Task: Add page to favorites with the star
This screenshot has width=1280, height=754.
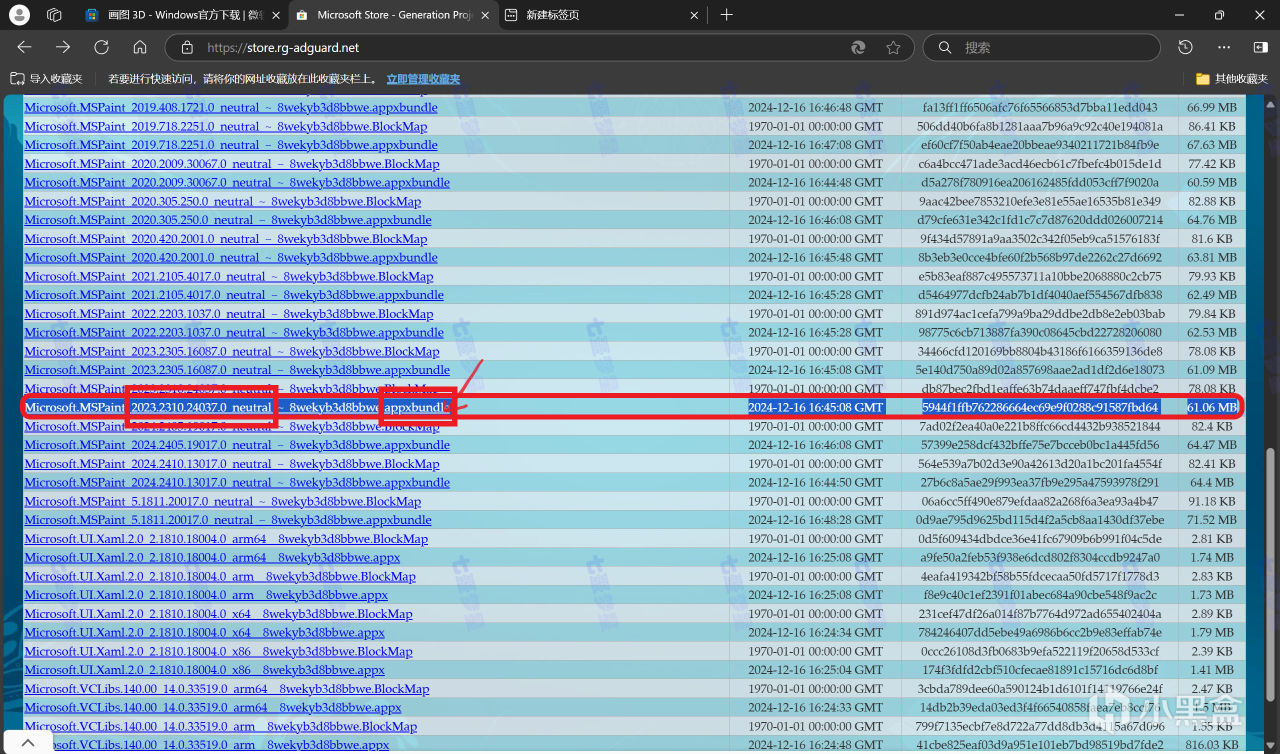Action: (893, 47)
